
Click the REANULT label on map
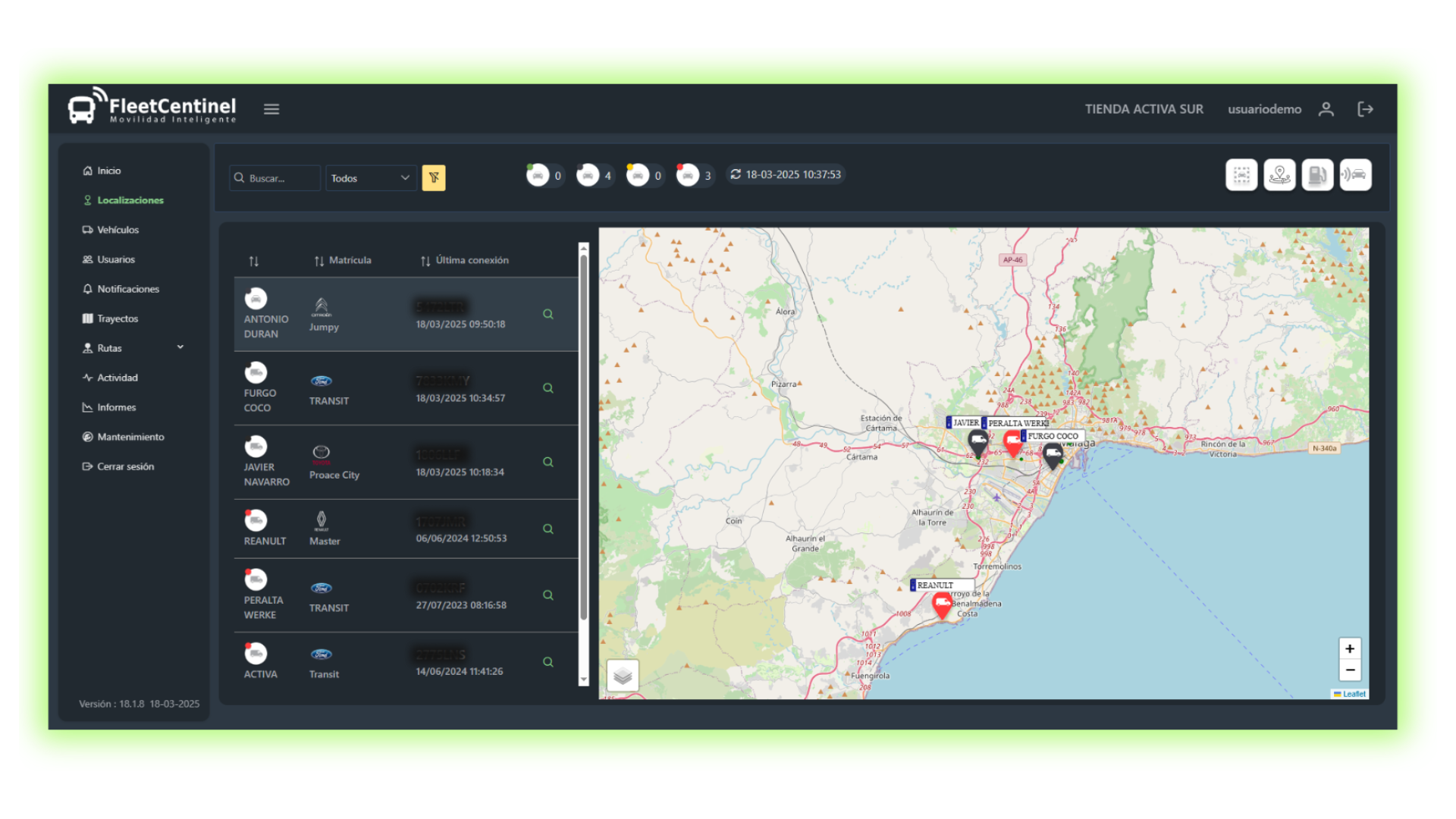tap(942, 585)
